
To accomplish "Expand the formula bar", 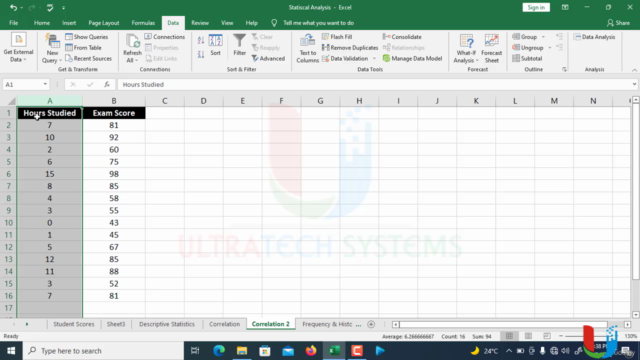I will pos(634,84).
